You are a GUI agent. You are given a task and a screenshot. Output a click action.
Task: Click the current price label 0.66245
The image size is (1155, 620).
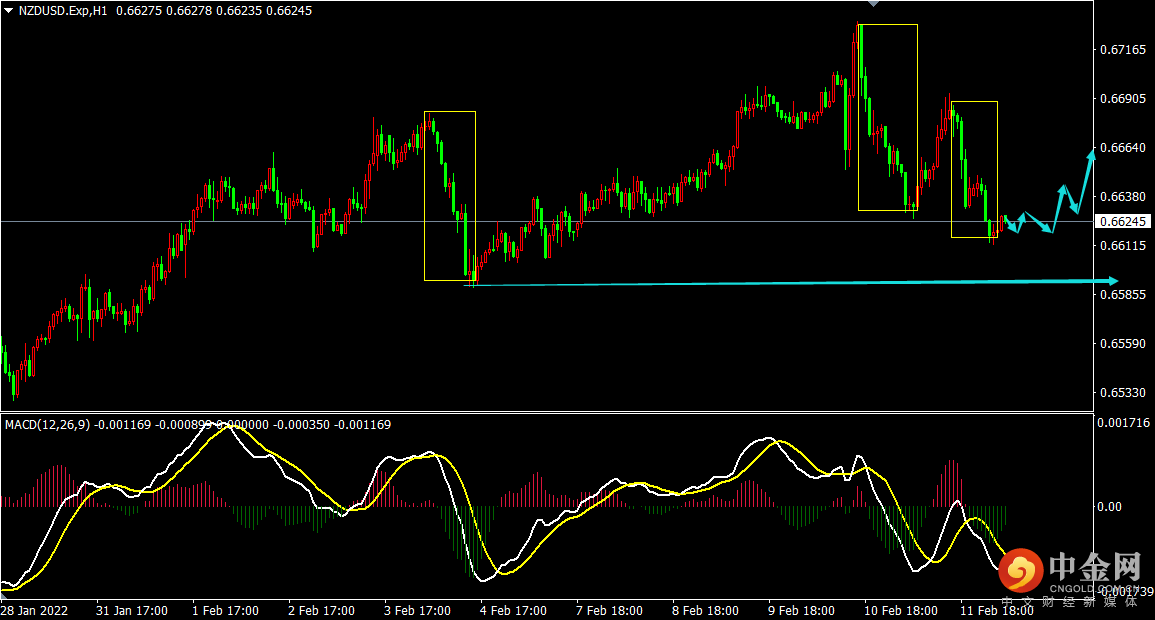(1123, 222)
